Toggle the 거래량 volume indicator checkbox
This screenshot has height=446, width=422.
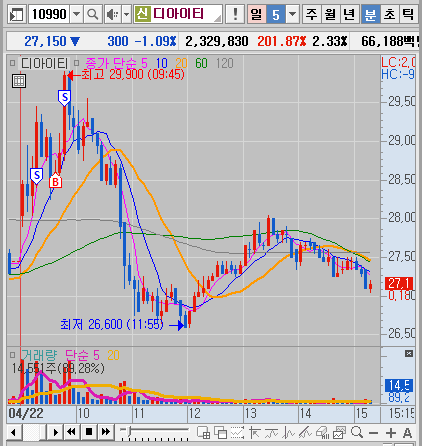tap(13, 355)
